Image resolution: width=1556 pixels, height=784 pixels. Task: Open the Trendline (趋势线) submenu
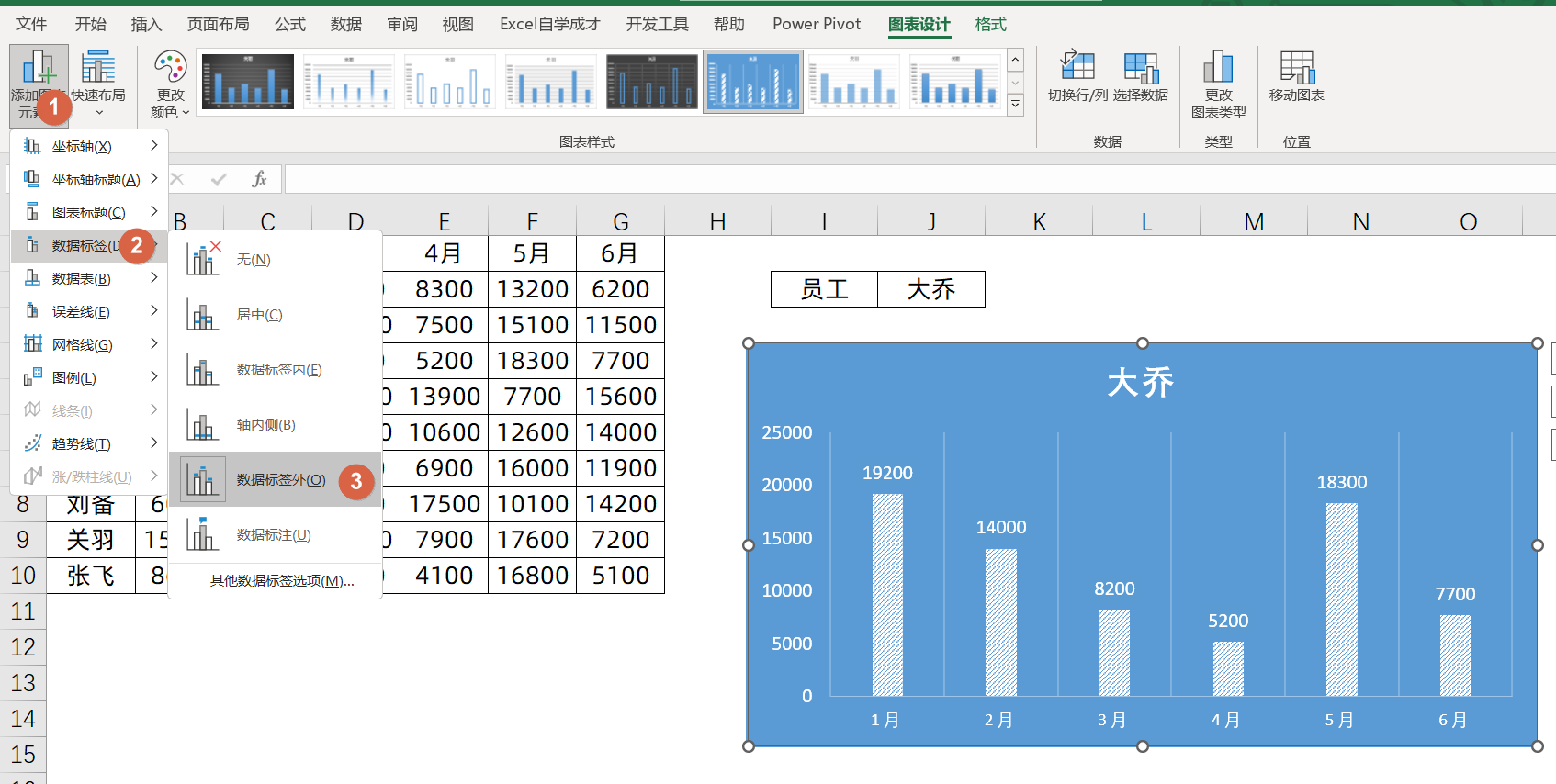pos(89,443)
